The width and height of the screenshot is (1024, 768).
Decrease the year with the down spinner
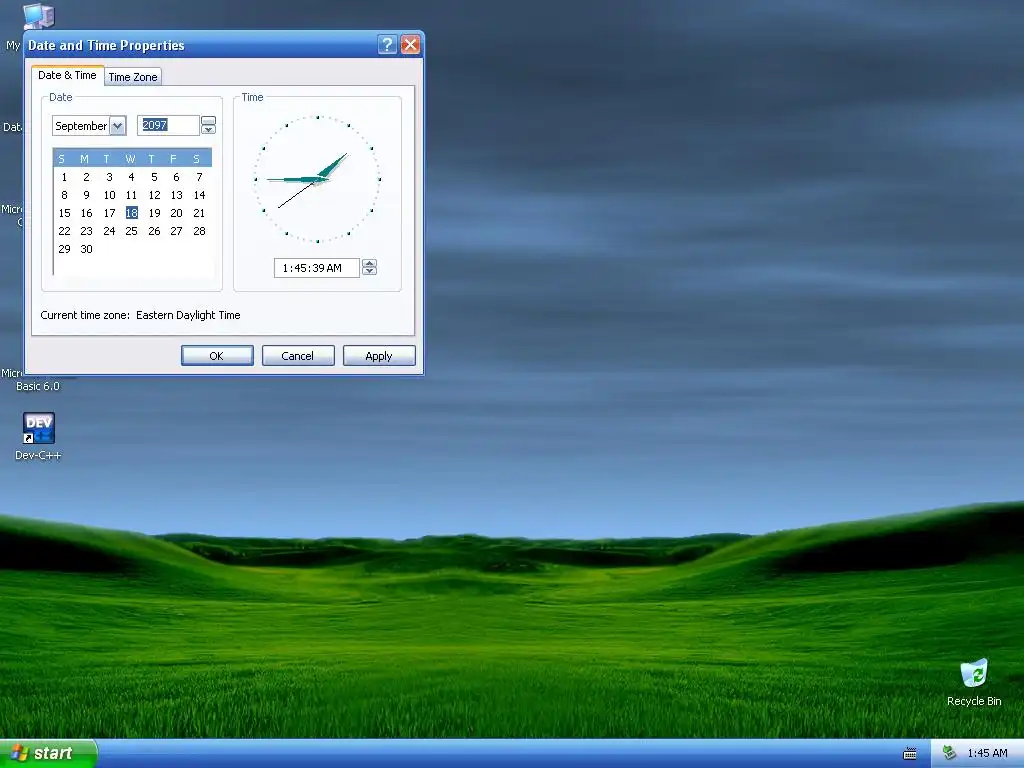(208, 130)
